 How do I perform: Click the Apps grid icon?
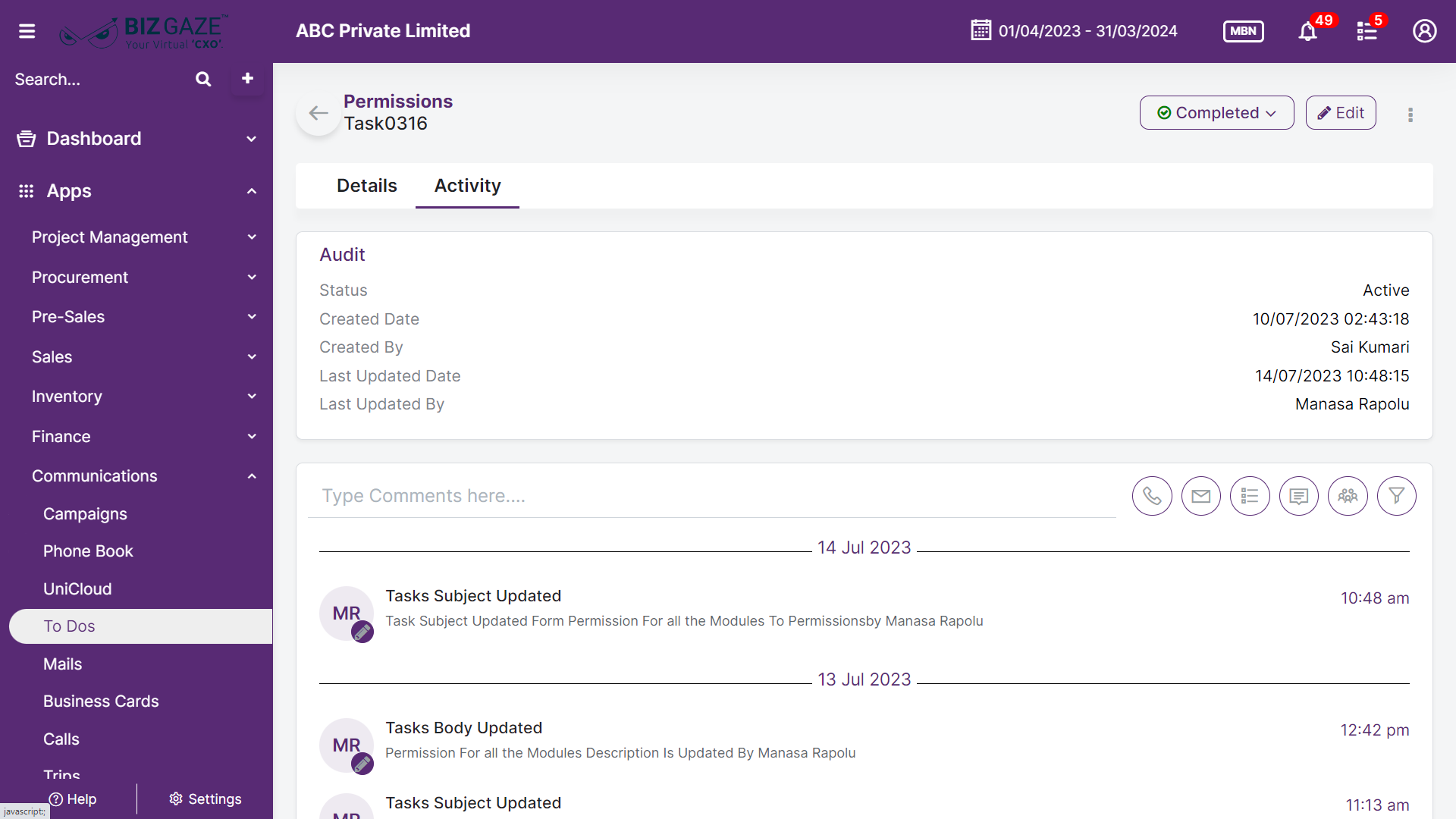pyautogui.click(x=27, y=191)
